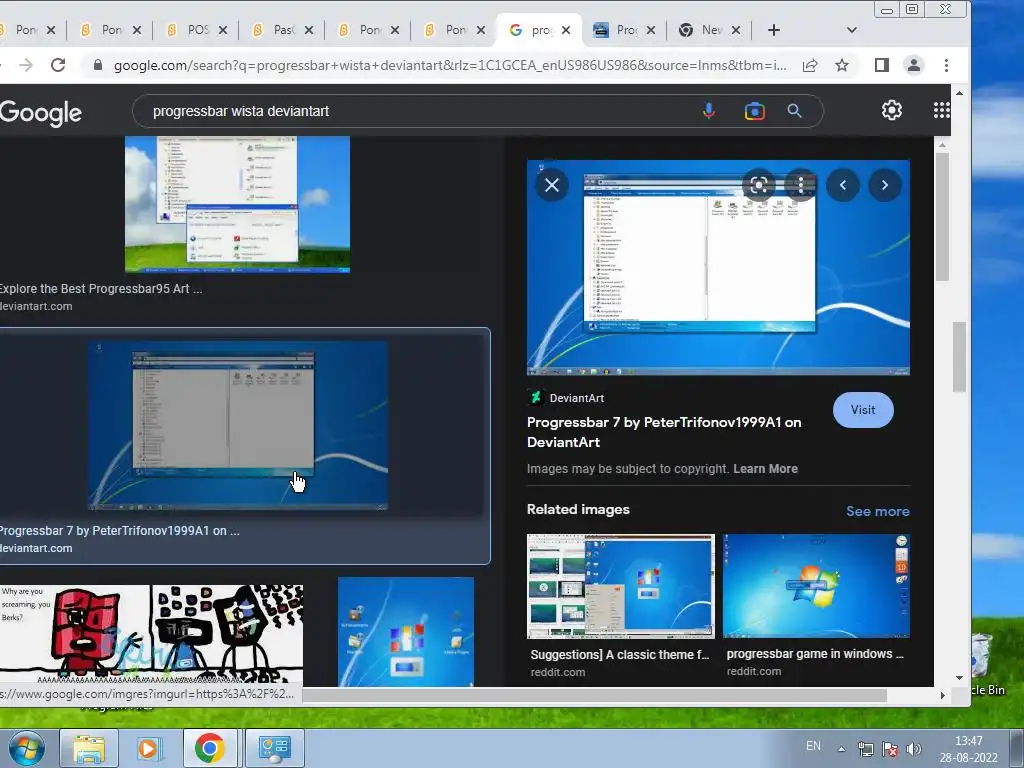Open the Learn More copyright link
The width and height of the screenshot is (1024, 768).
765,469
